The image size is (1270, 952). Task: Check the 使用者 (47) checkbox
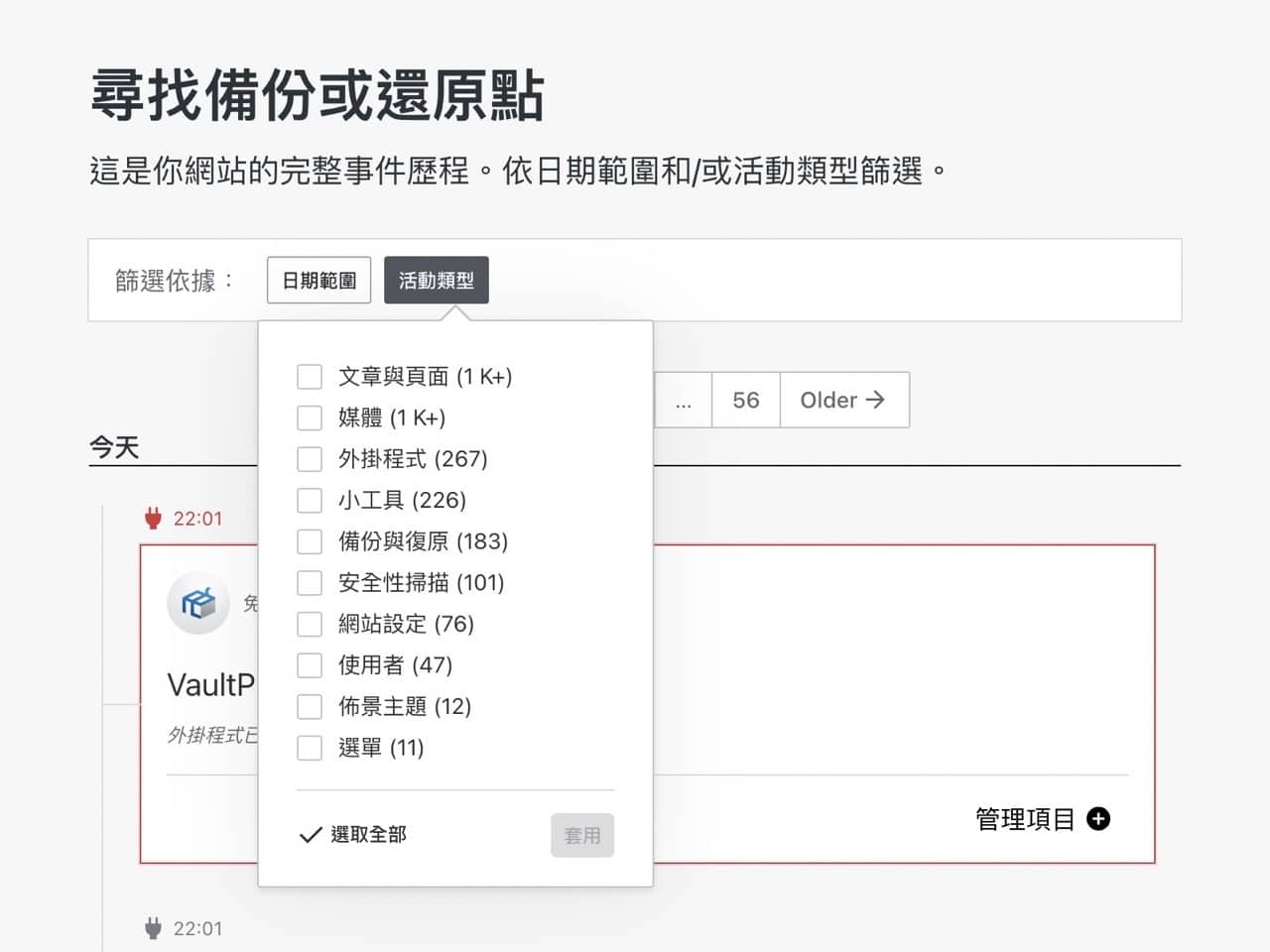310,665
